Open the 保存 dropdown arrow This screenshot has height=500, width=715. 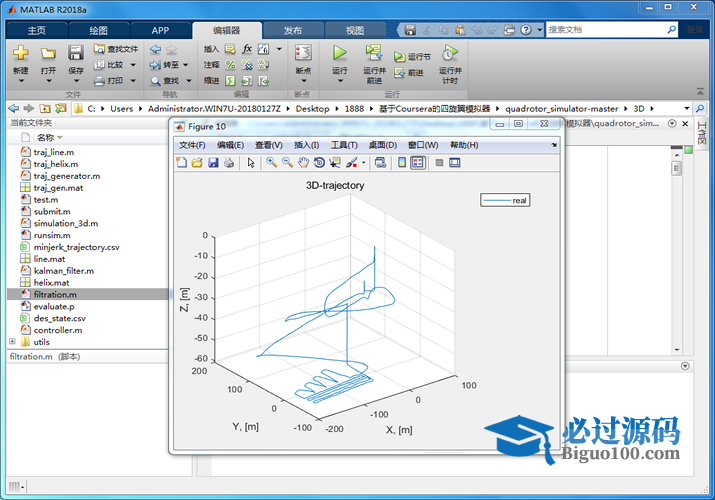(x=76, y=81)
